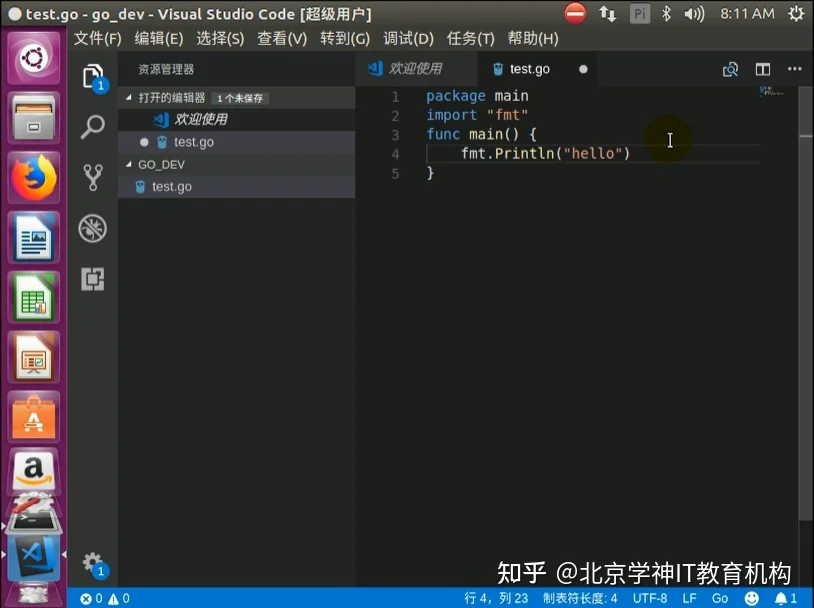Place cursor on line 1 package main

(x=477, y=96)
